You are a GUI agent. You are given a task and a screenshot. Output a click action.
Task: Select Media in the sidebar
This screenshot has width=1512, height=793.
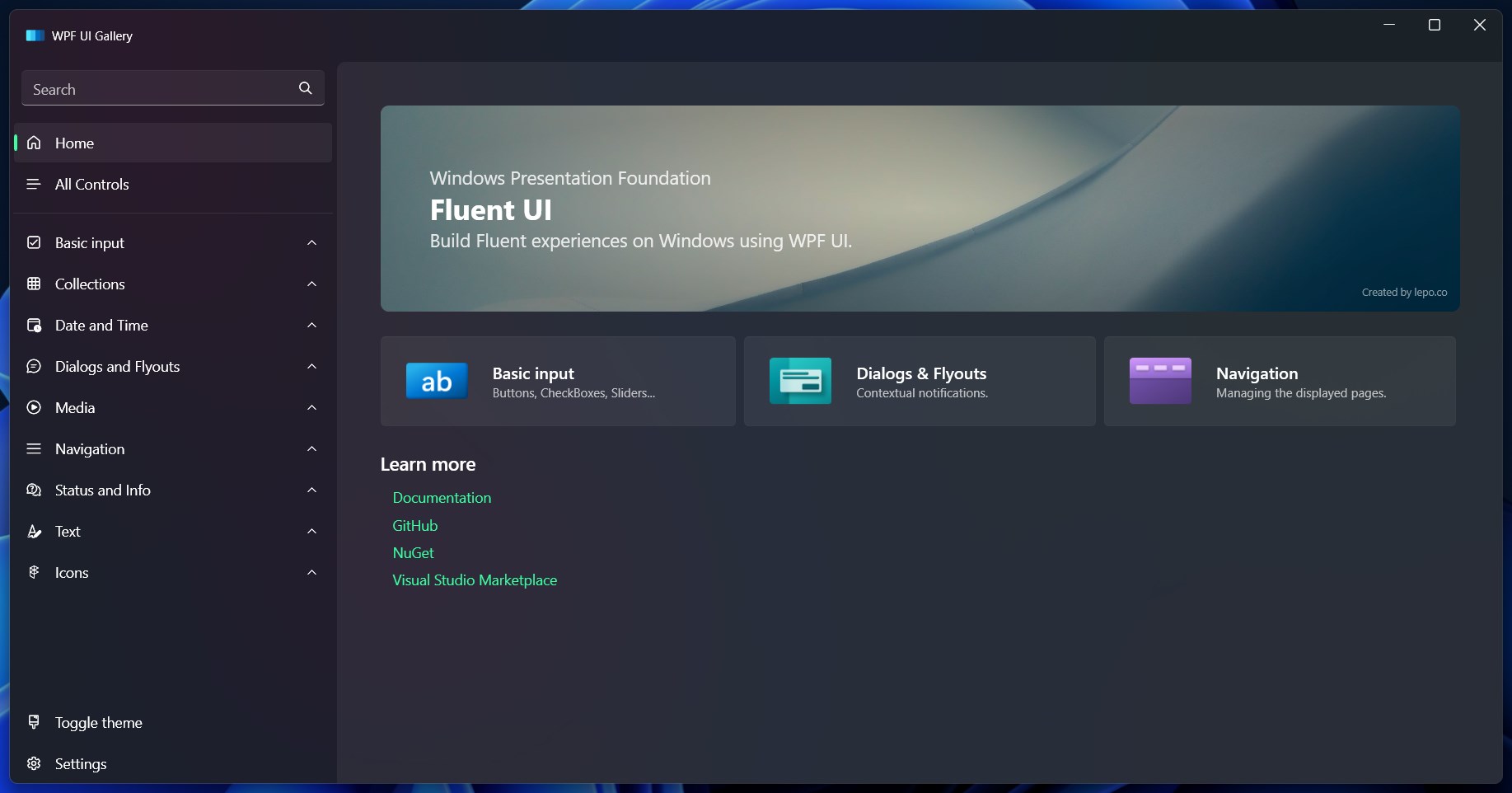pyautogui.click(x=173, y=407)
